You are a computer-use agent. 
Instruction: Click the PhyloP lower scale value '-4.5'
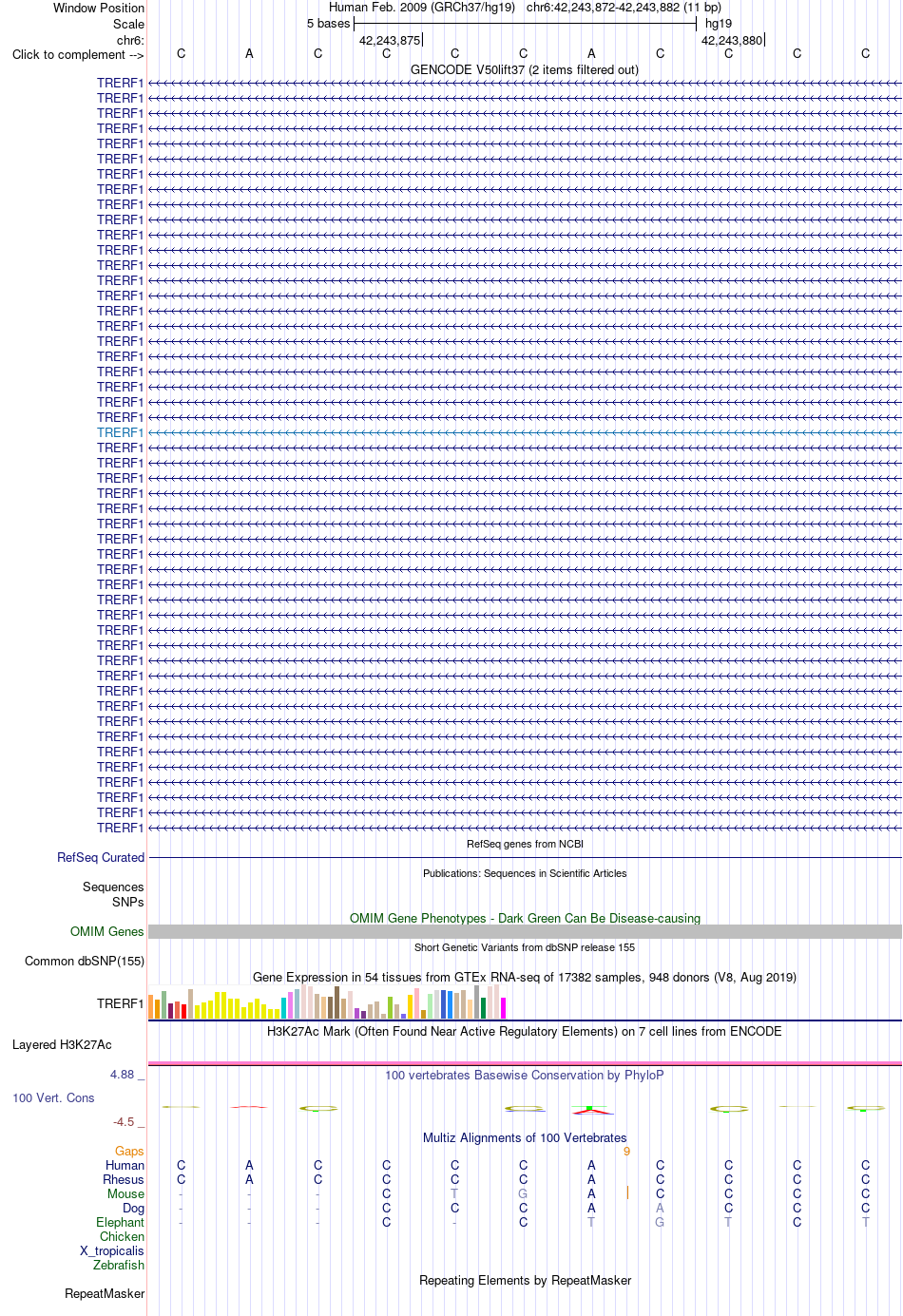[x=125, y=1121]
